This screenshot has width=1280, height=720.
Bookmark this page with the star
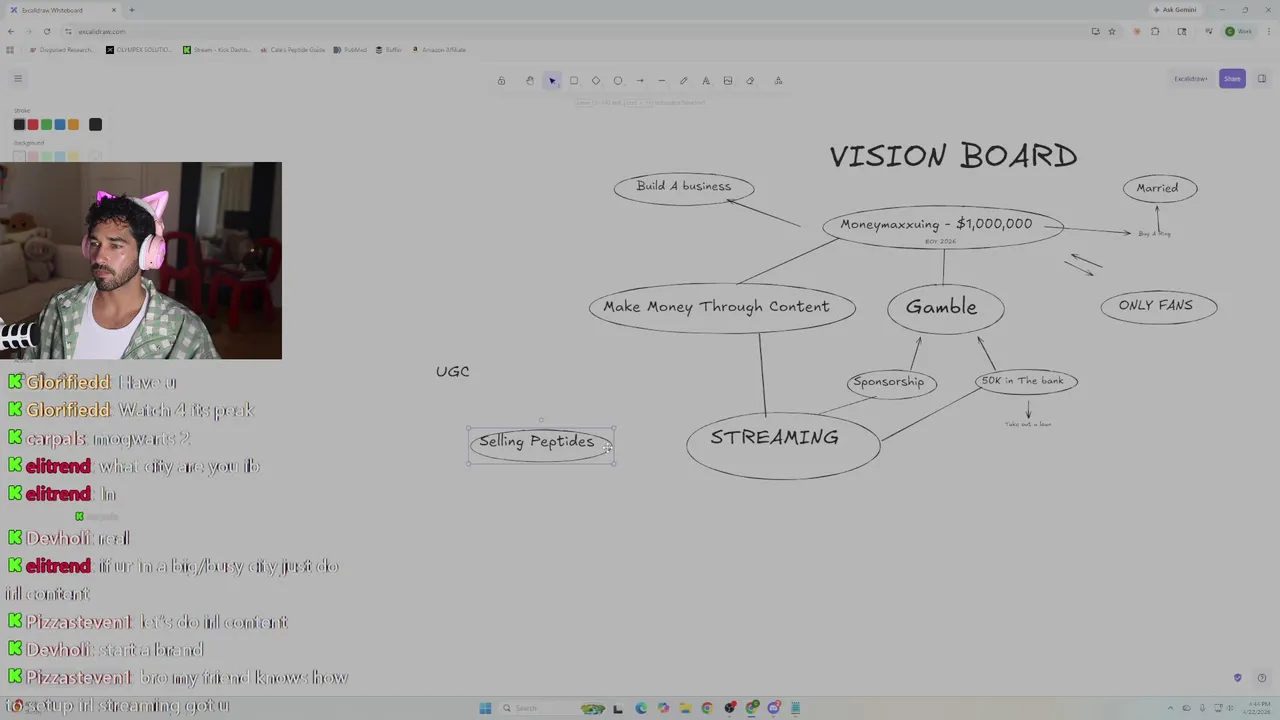click(x=1112, y=31)
